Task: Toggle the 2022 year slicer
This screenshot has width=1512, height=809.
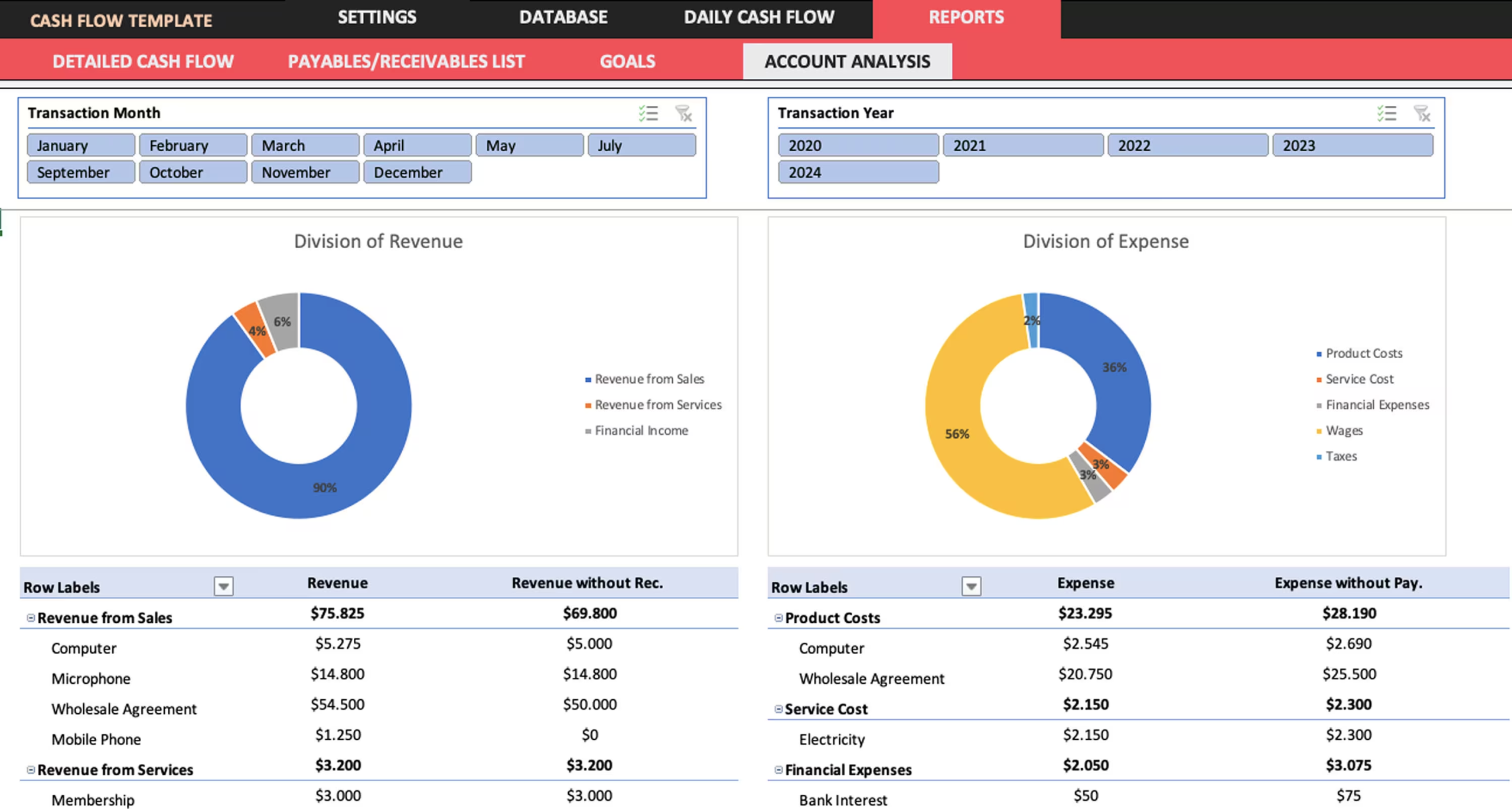Action: 1187,145
